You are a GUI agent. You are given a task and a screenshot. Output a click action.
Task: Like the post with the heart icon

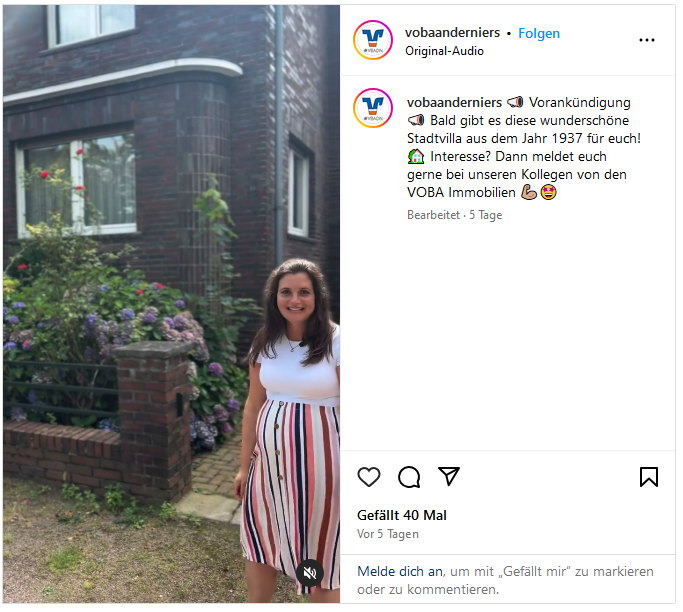tap(369, 477)
